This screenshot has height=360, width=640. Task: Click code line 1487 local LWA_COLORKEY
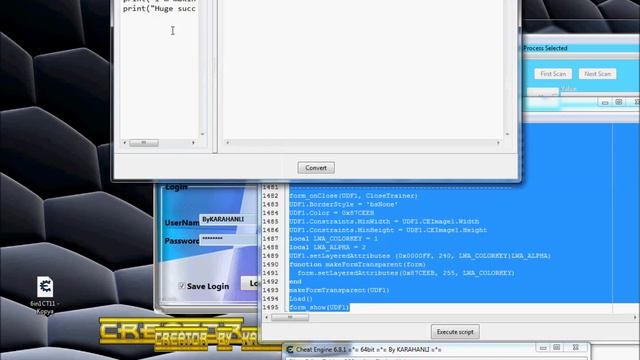[333, 239]
